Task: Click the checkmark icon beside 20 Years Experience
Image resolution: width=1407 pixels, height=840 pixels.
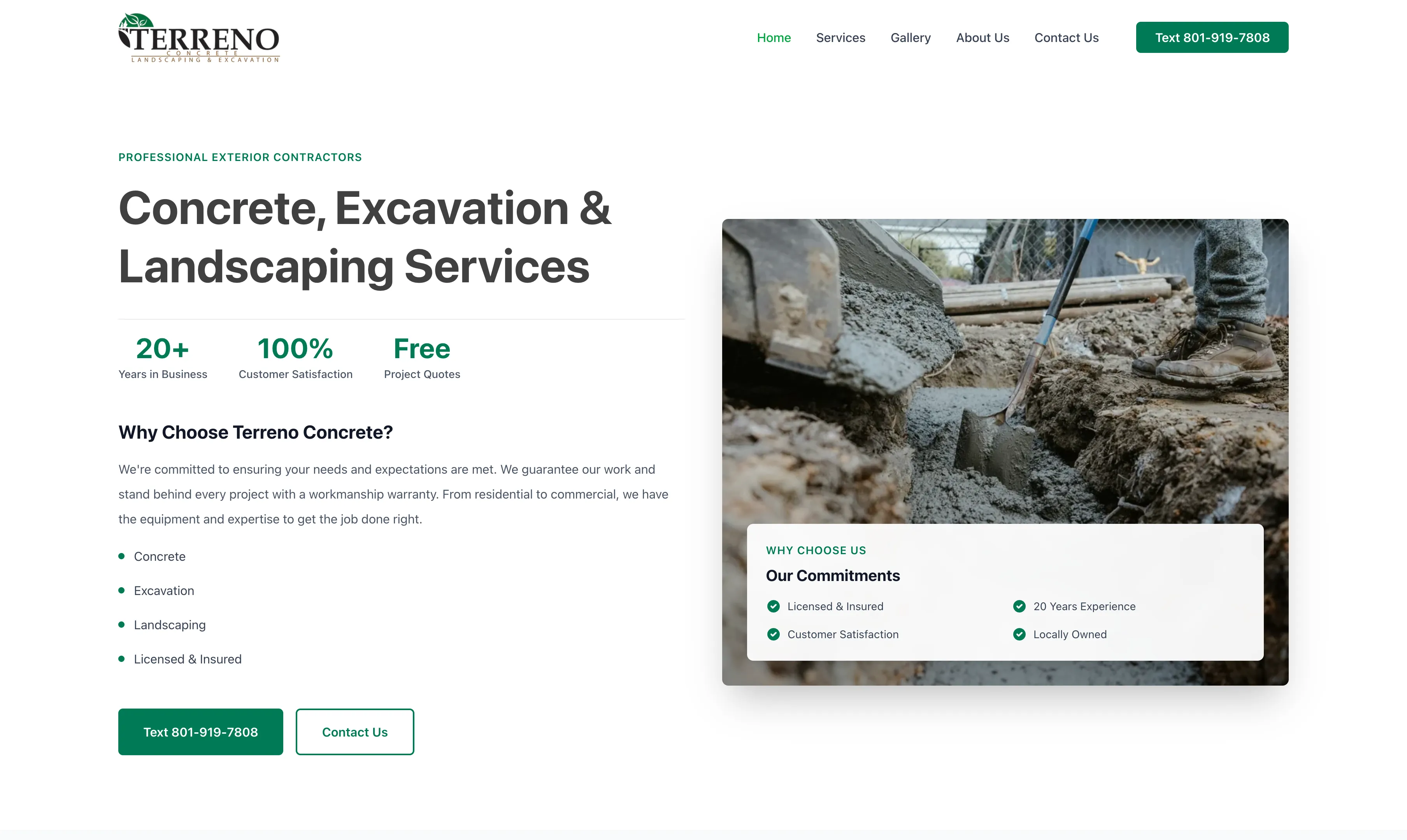Action: [1019, 606]
